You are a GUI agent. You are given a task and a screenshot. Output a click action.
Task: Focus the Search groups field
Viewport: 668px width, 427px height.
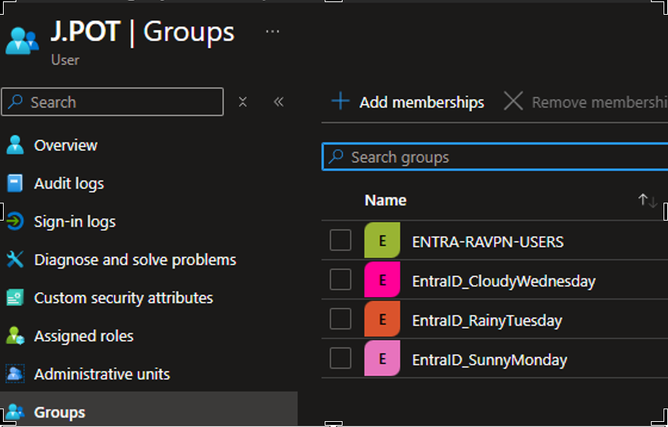pos(495,157)
